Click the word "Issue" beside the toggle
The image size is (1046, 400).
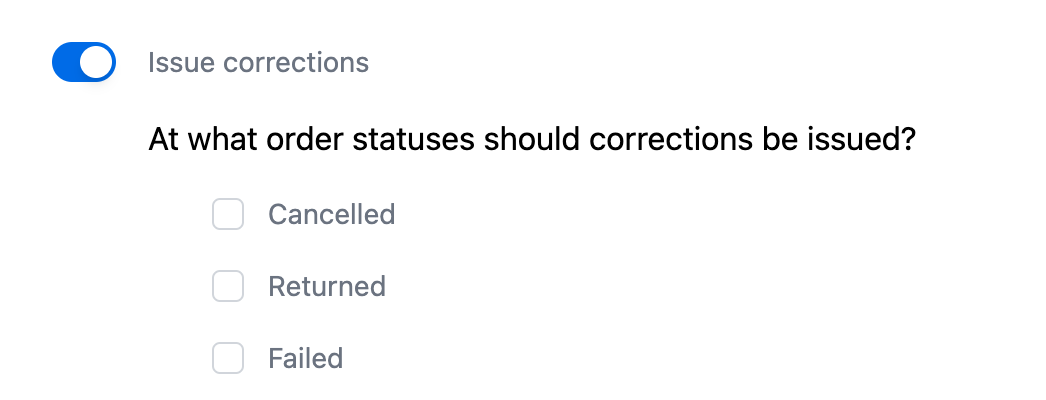tap(182, 63)
